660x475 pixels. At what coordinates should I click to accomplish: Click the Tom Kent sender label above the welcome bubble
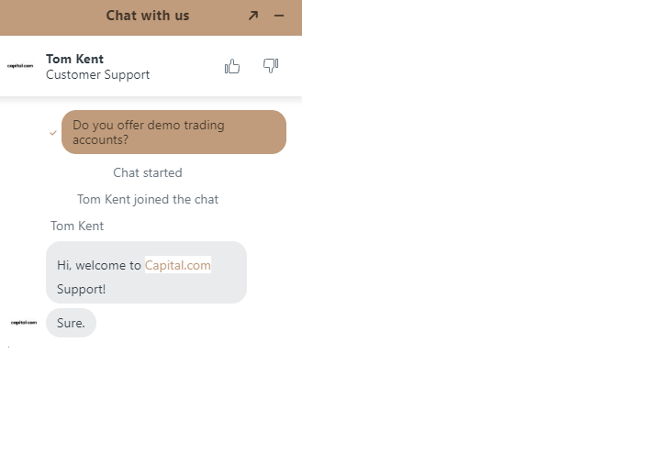tap(77, 226)
